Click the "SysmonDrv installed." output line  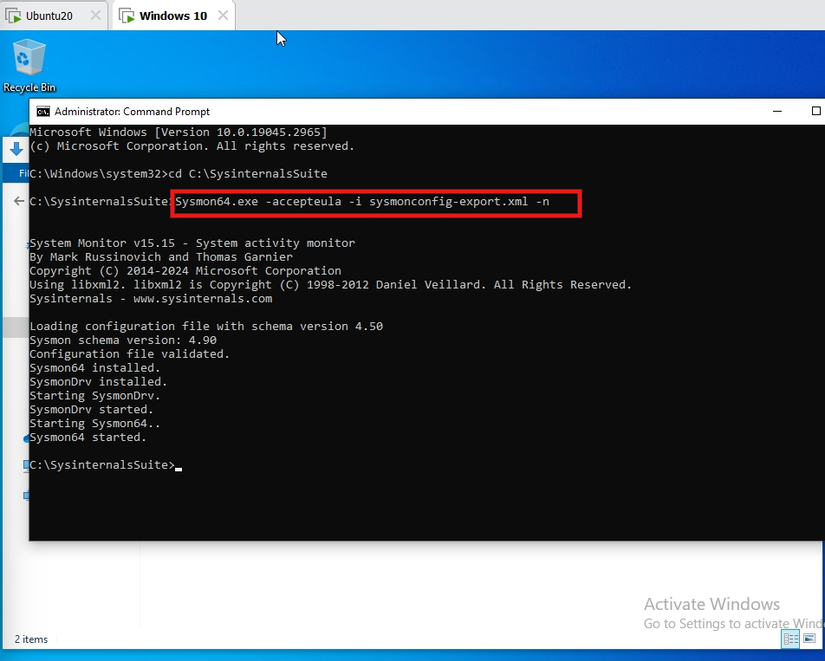(98, 382)
